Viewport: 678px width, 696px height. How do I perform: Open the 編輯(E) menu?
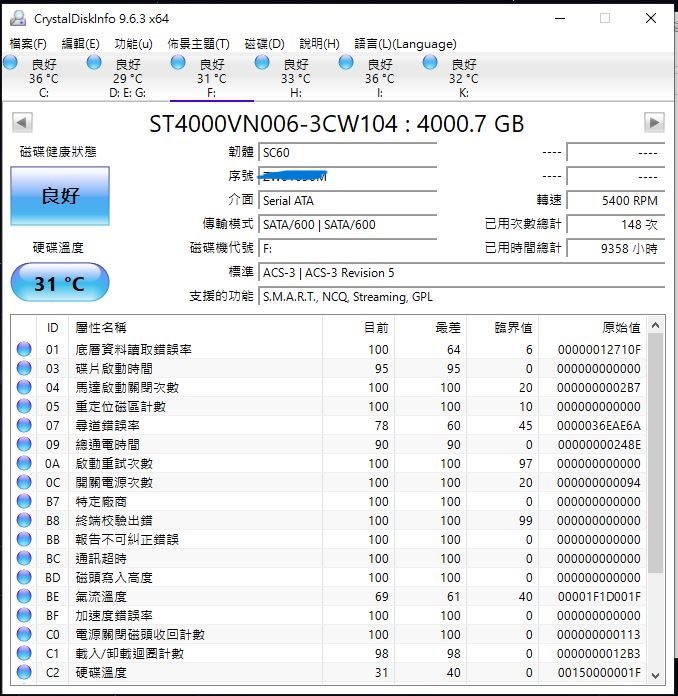80,44
